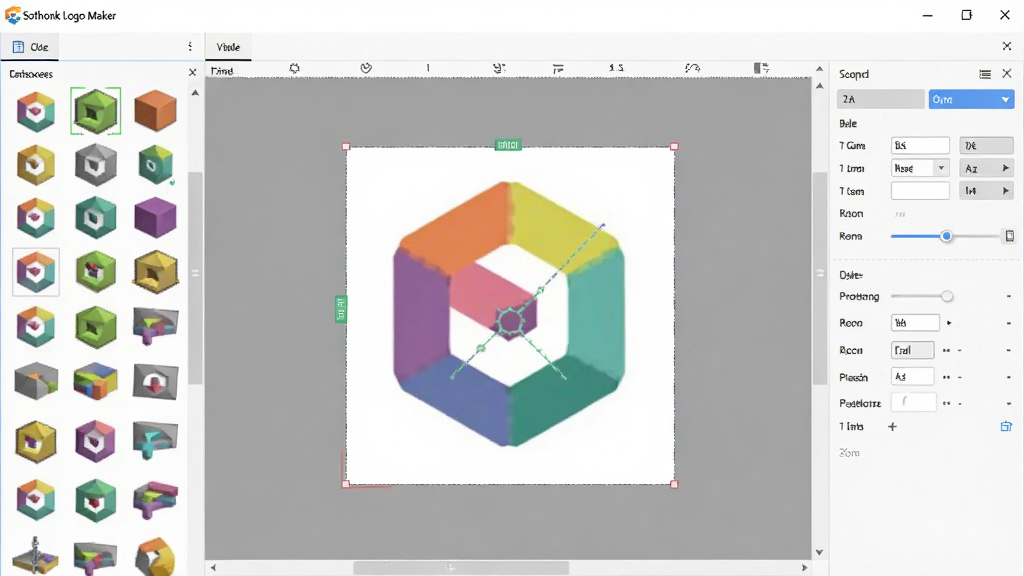Add an item with the plus beside T Ints
The width and height of the screenshot is (1024, 576).
[x=892, y=426]
